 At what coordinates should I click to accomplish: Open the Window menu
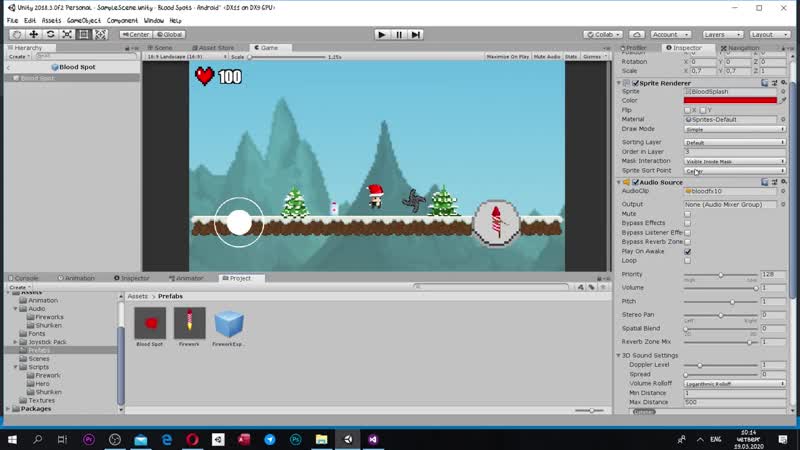point(154,20)
